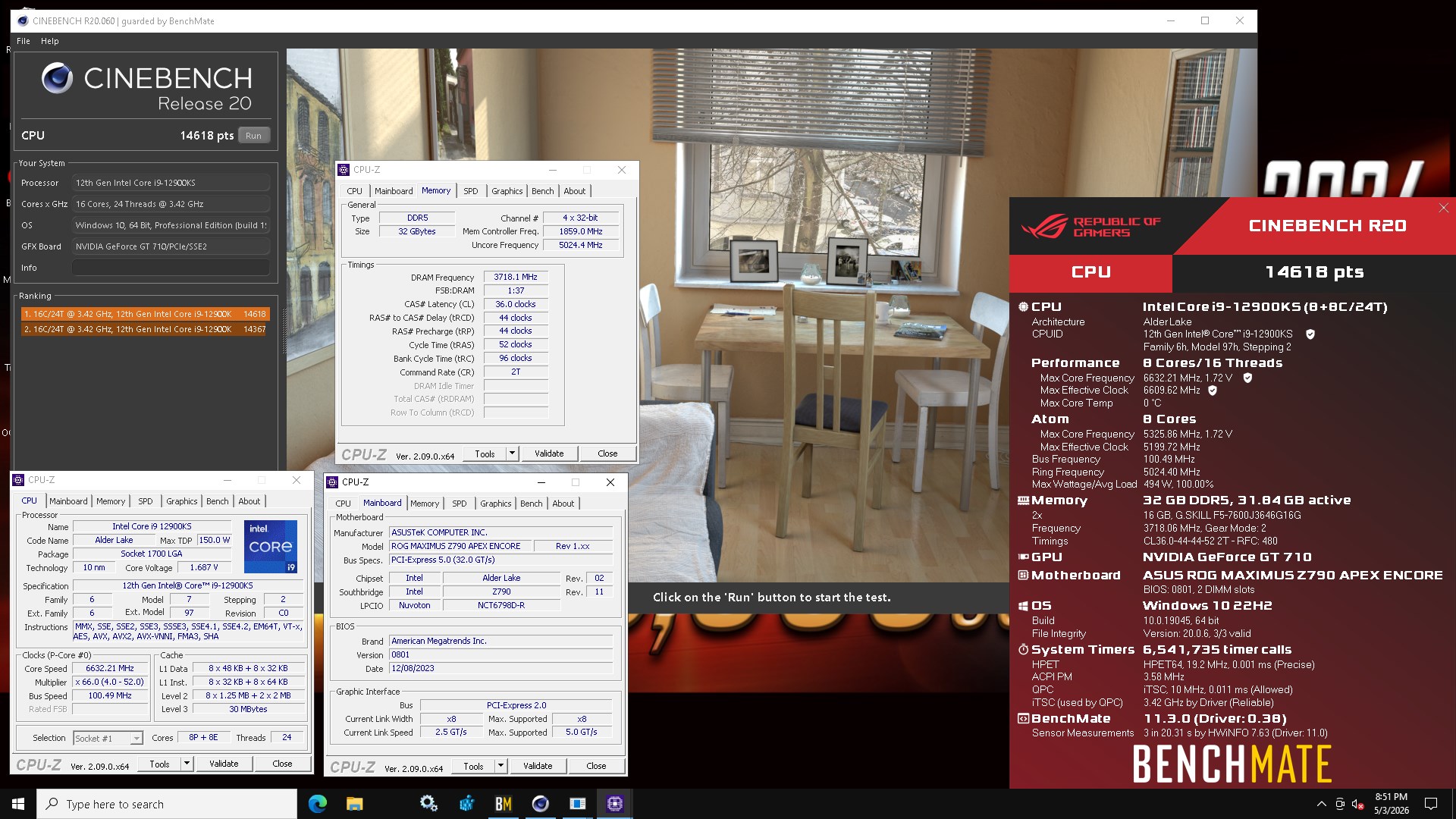Click the Cinebench title bar app icon
This screenshot has height=819, width=1456.
[x=23, y=20]
